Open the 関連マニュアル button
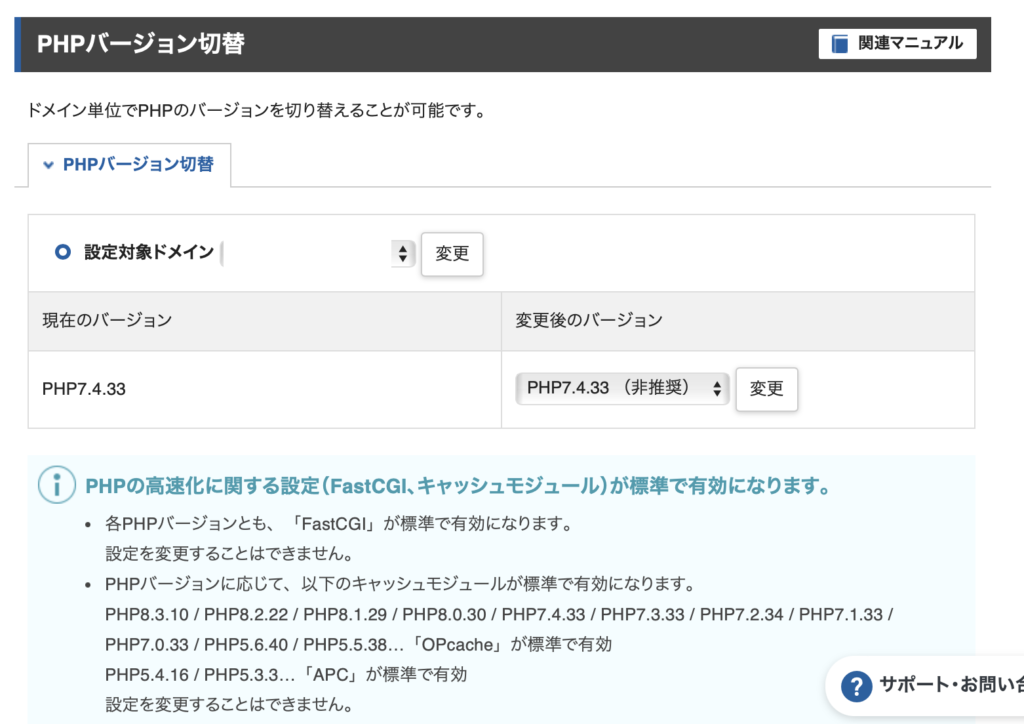 [x=897, y=44]
